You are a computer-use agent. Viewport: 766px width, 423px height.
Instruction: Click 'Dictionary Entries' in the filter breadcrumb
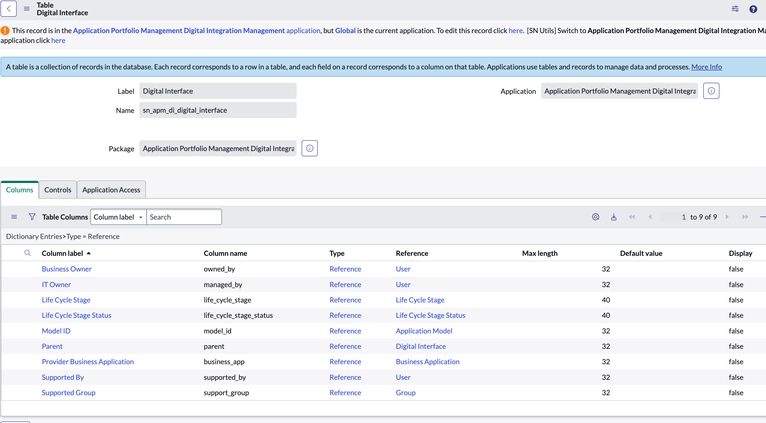[34, 236]
